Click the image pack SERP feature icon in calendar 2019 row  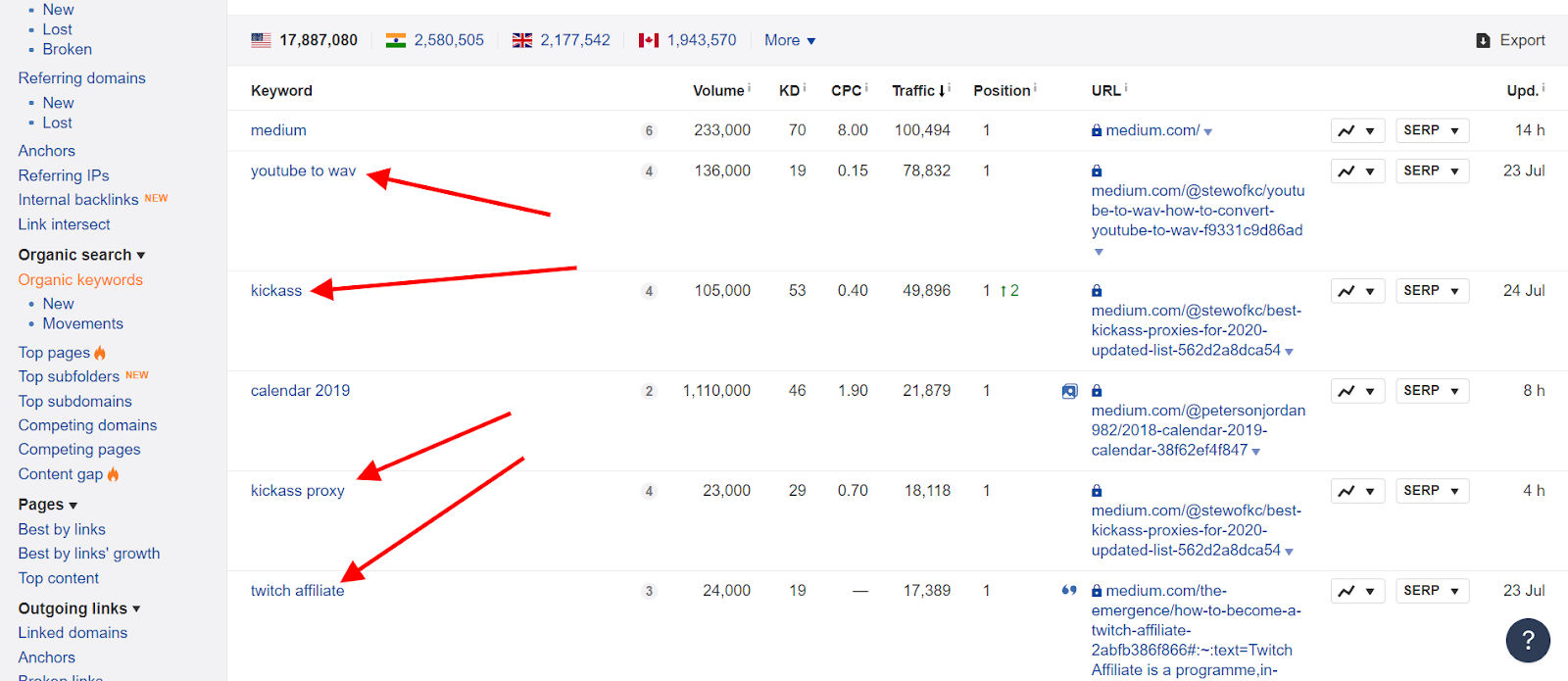[x=1069, y=391]
